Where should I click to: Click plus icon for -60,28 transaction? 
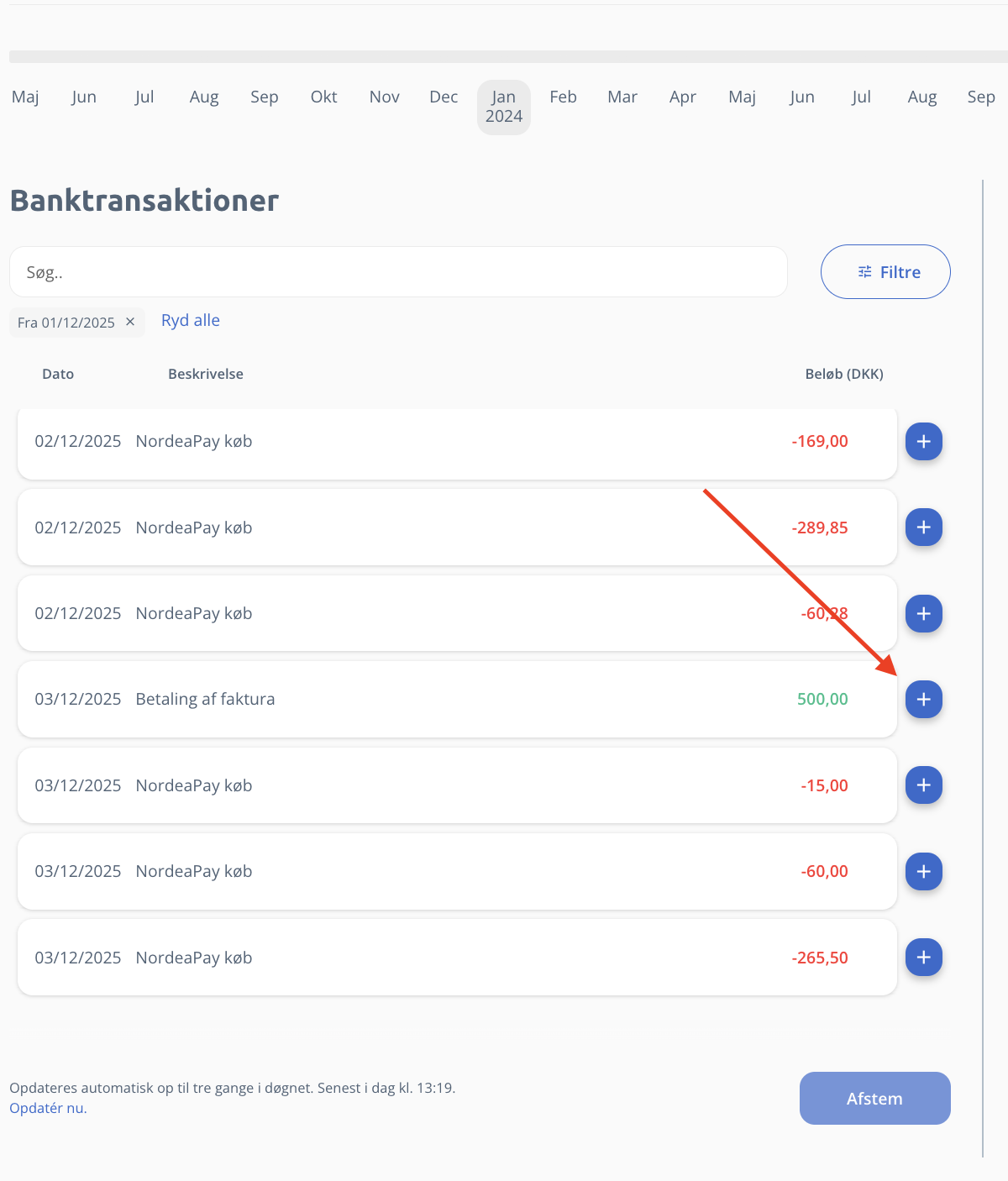coord(923,614)
